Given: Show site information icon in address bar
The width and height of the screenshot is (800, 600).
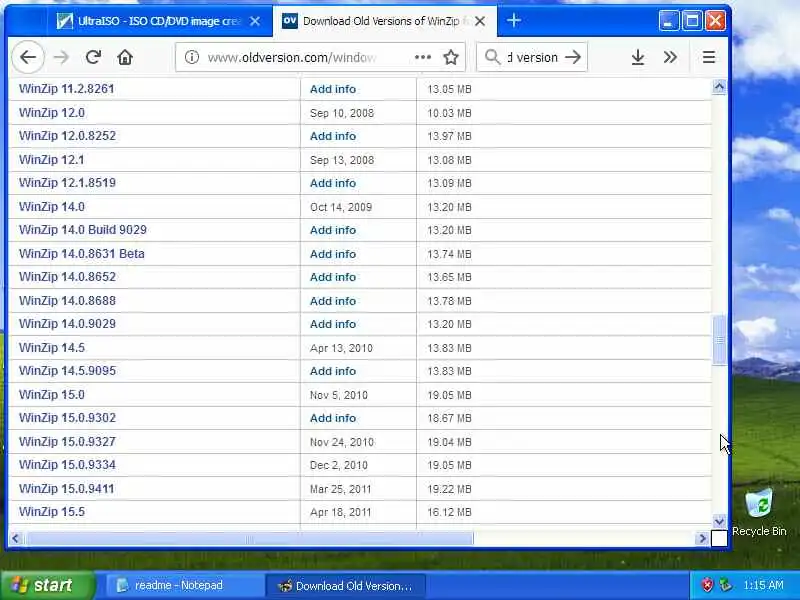Looking at the screenshot, I should [x=192, y=57].
